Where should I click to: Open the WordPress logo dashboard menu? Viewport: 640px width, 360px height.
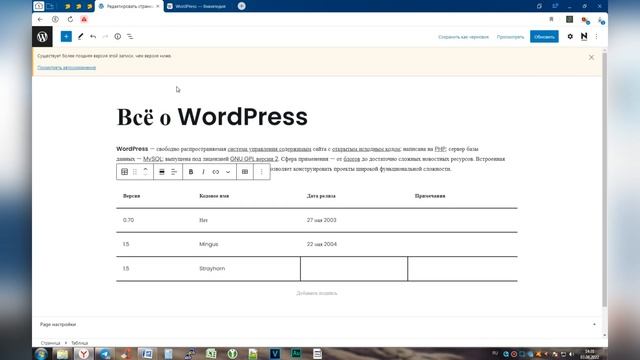(42, 37)
